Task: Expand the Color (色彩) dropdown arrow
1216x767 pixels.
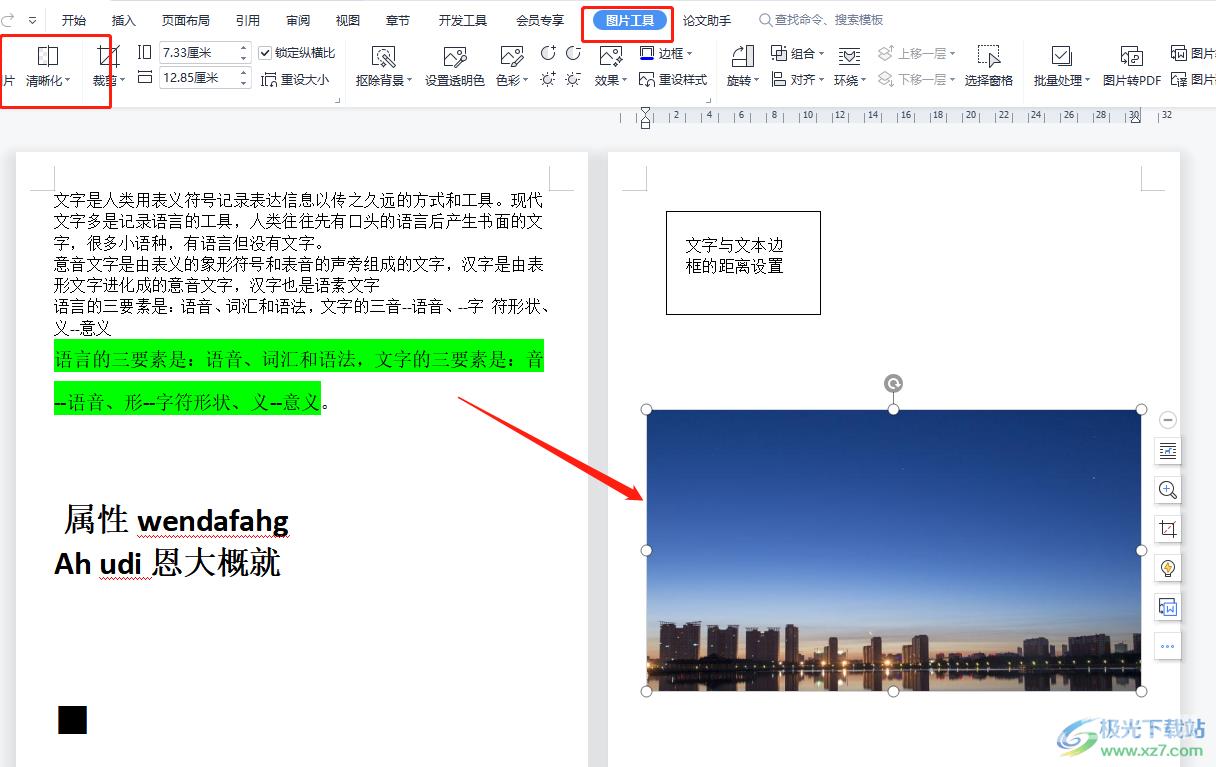Action: pos(526,81)
